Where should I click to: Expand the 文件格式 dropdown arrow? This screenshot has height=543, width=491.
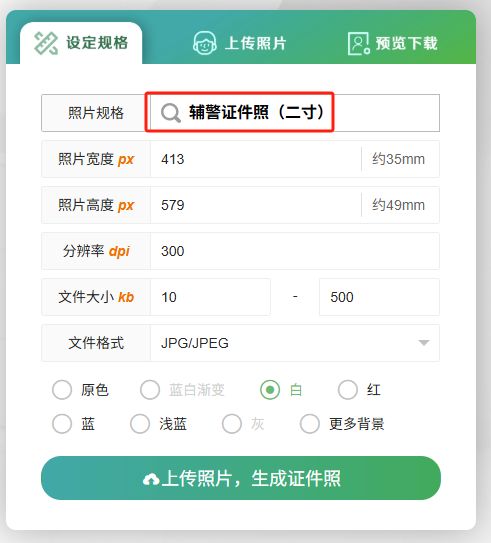(424, 343)
